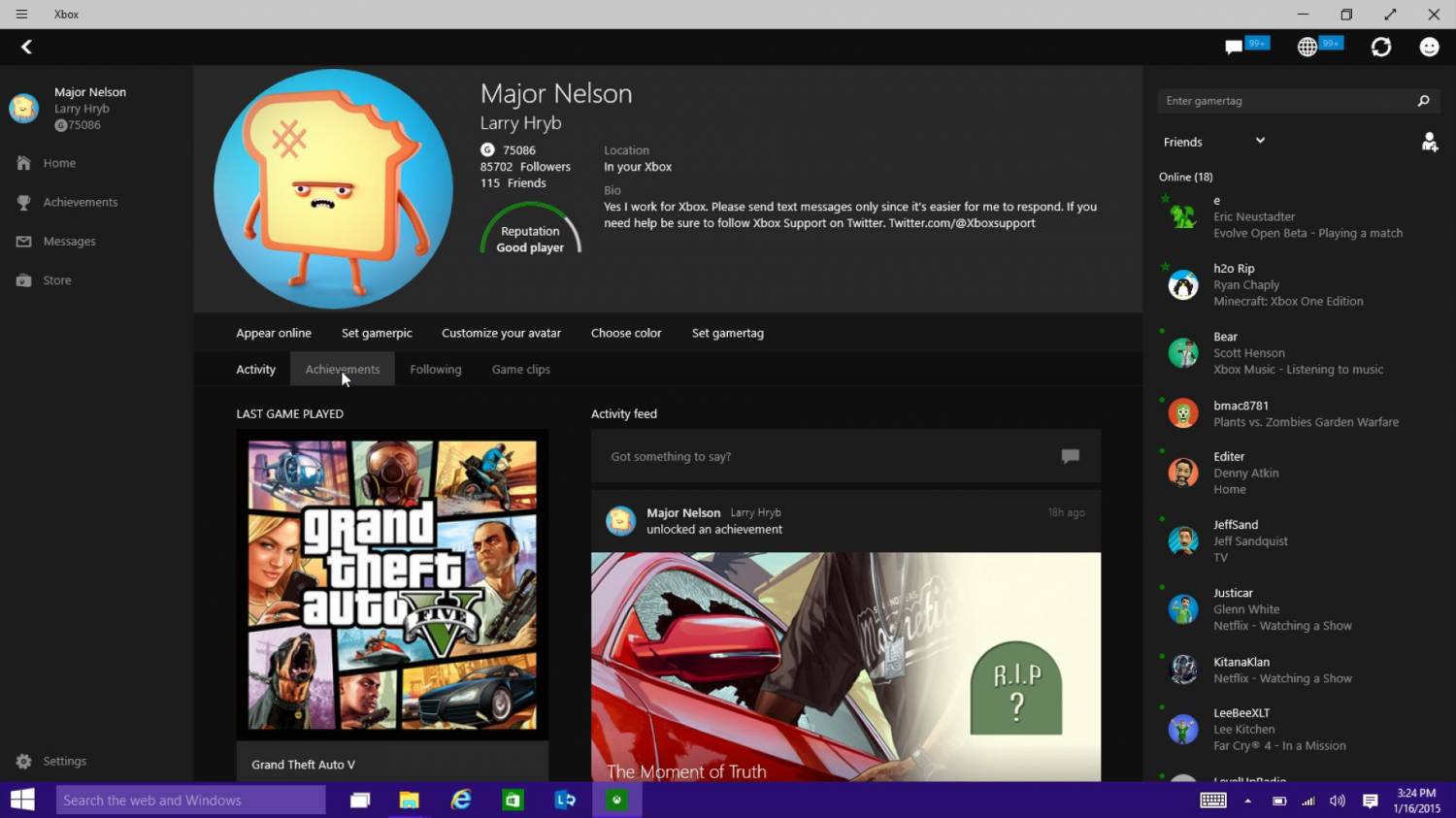
Task: Comment on the activity feed via speech bubble
Action: (x=1069, y=456)
